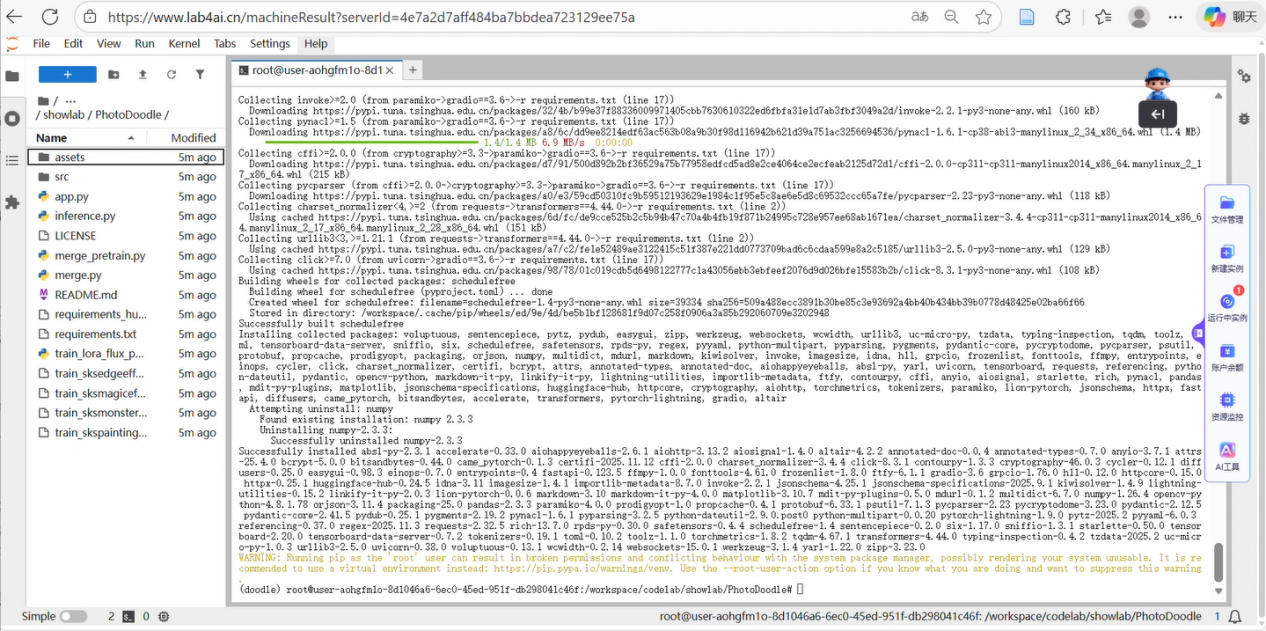Open the Run menu
This screenshot has height=631, width=1266.
[145, 44]
